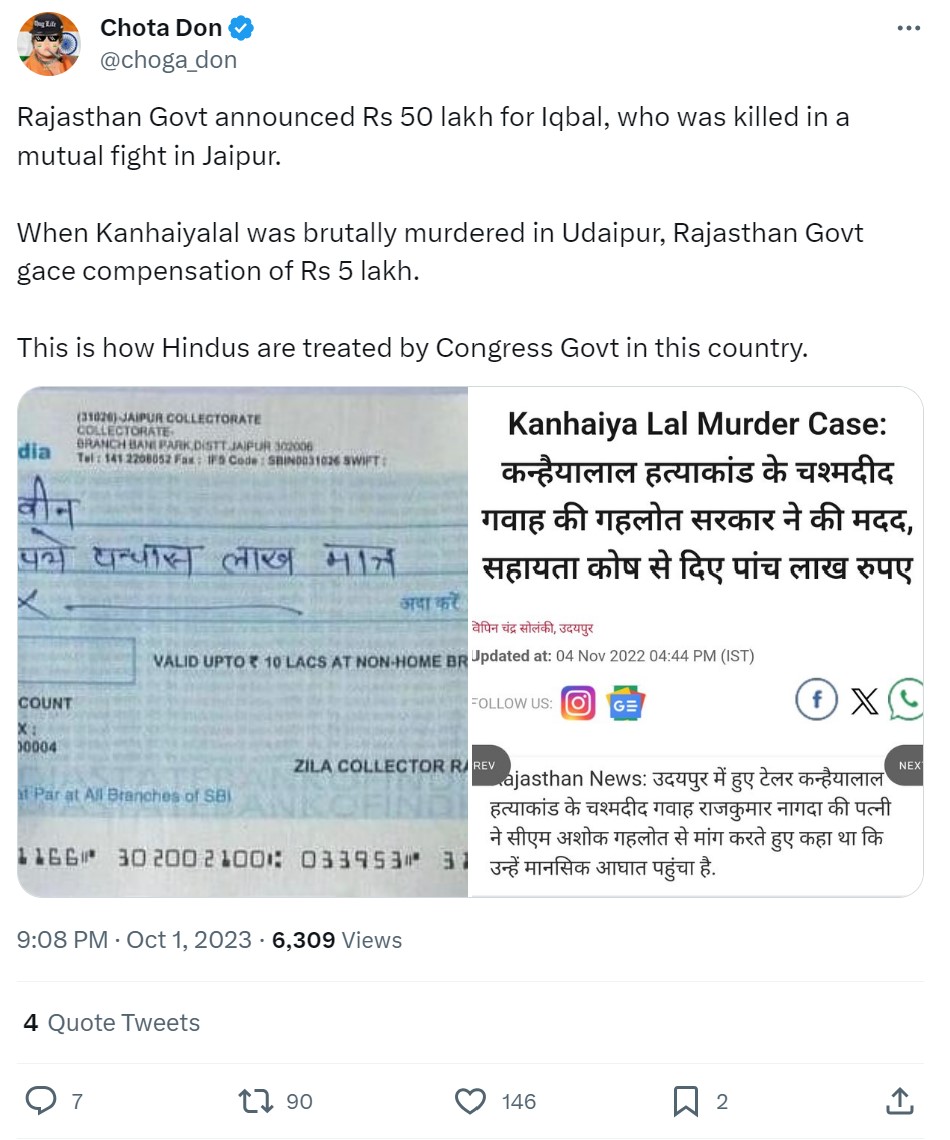Click the Facebook share icon in the article
The height and width of the screenshot is (1140, 950).
pos(816,700)
